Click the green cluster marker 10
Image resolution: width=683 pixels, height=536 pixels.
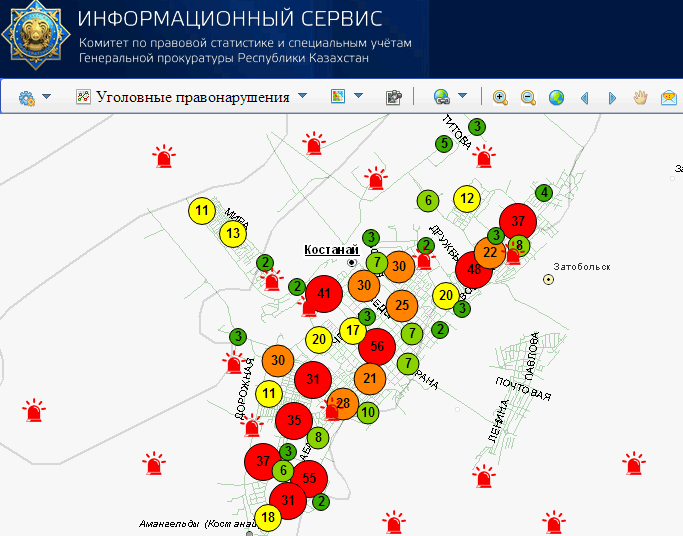368,412
